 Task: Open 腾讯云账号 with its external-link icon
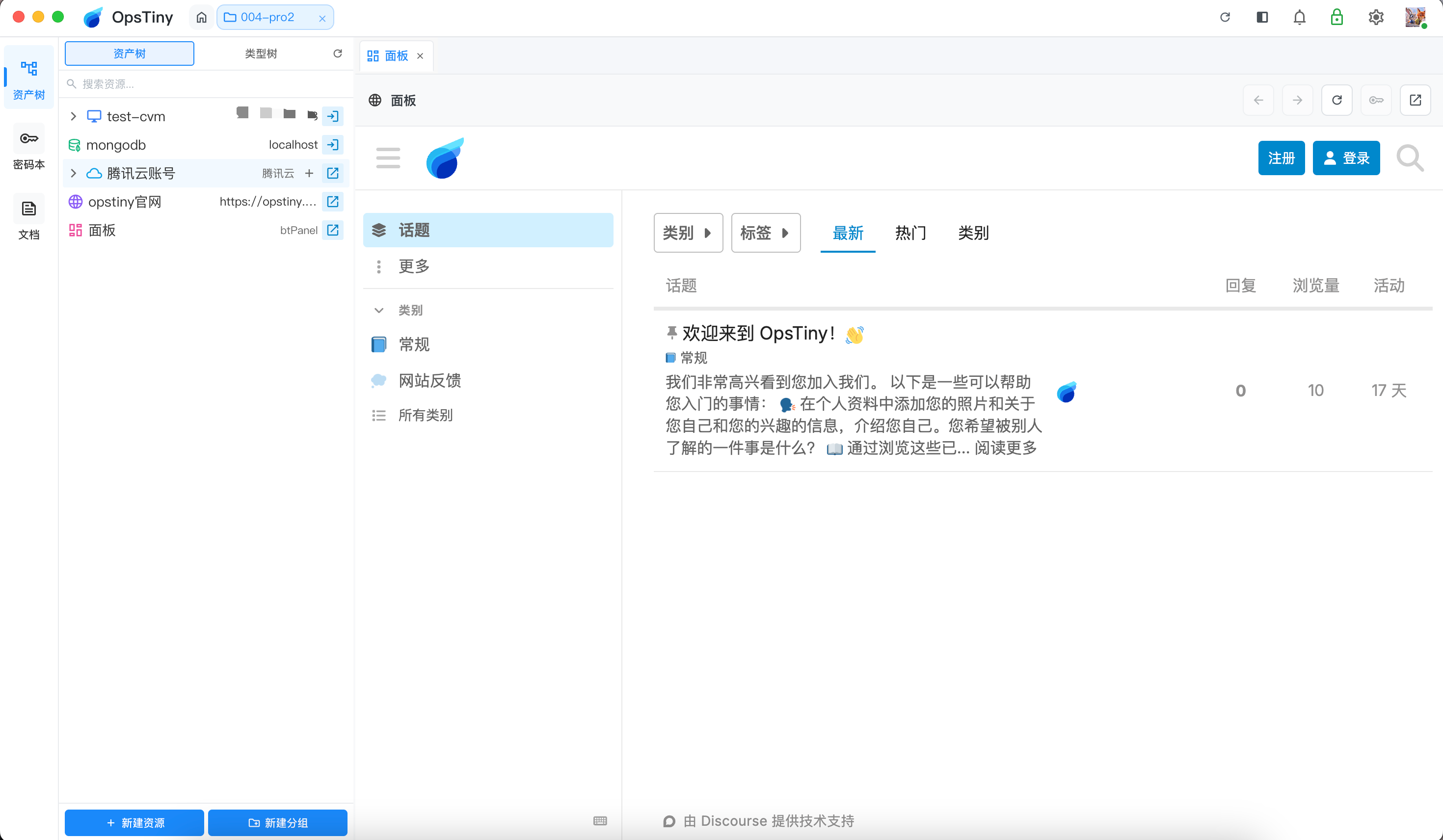click(333, 173)
